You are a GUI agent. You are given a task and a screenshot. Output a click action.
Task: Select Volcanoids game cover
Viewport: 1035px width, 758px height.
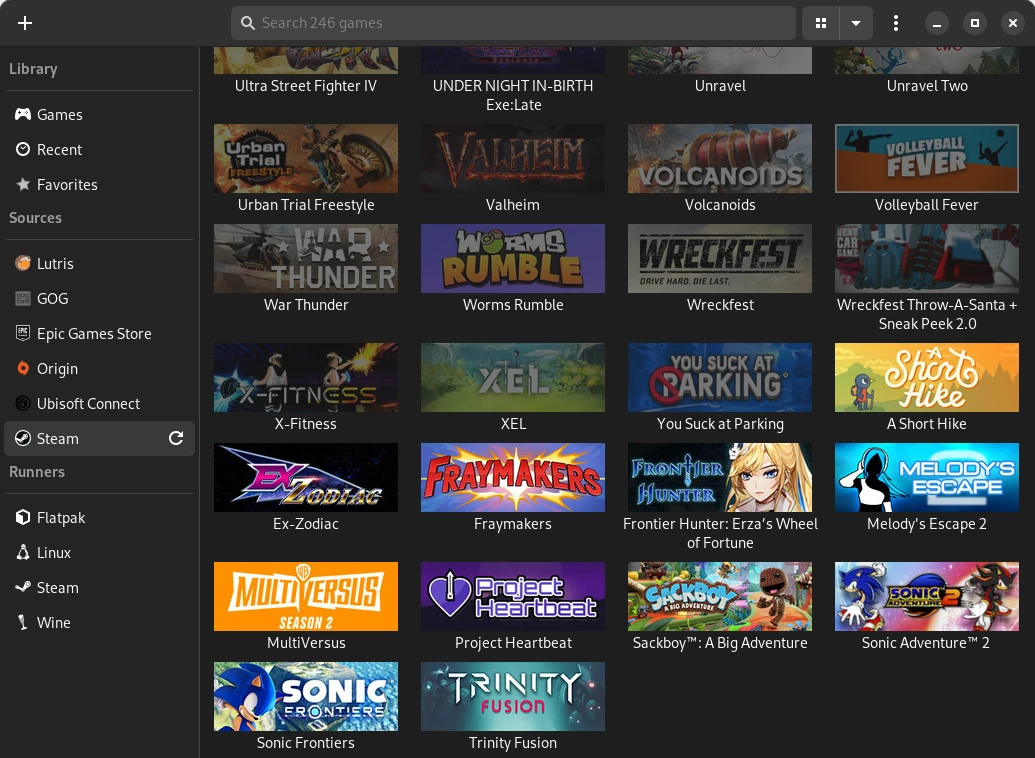720,158
